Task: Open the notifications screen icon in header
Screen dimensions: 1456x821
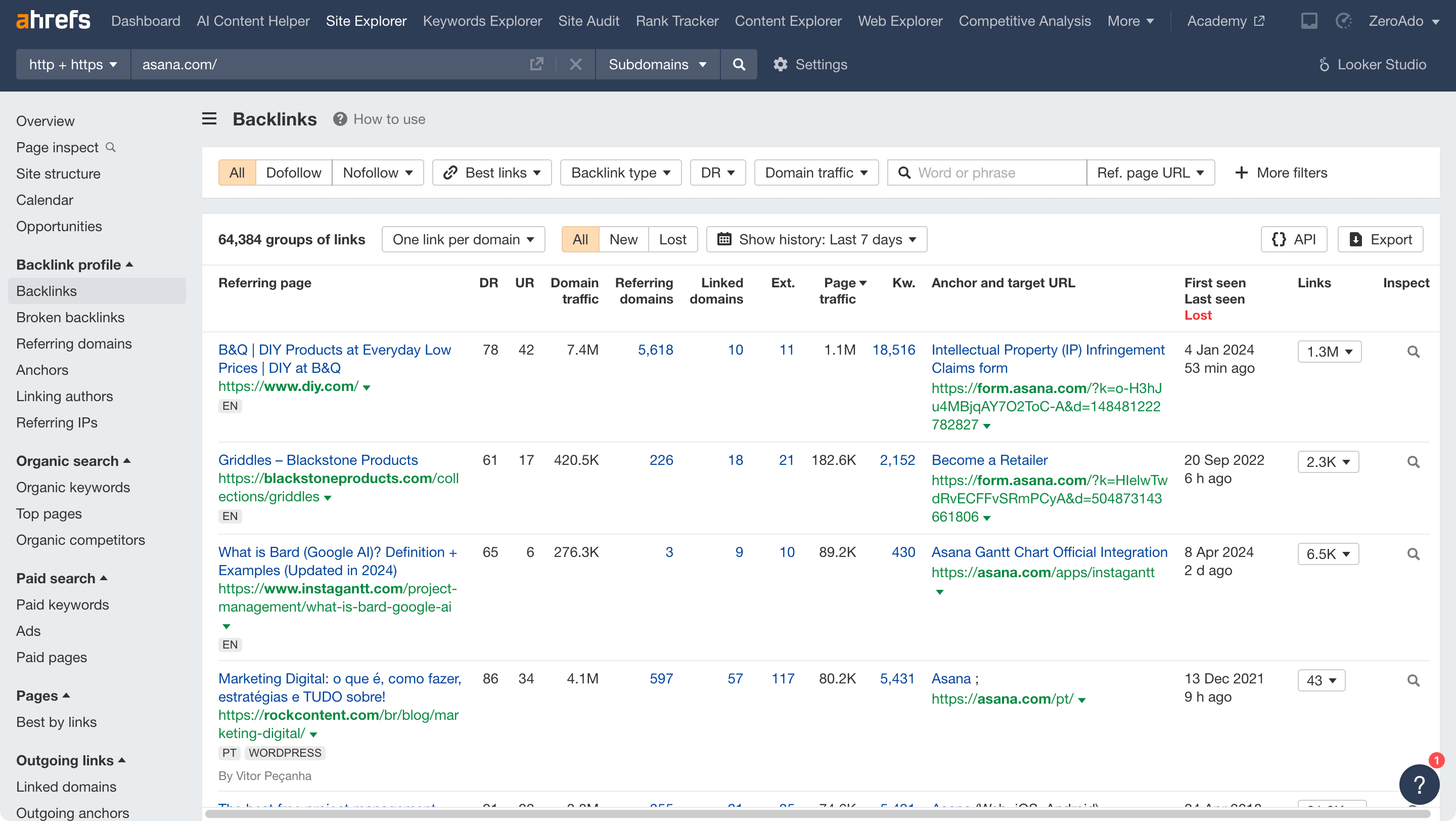Action: point(1309,21)
